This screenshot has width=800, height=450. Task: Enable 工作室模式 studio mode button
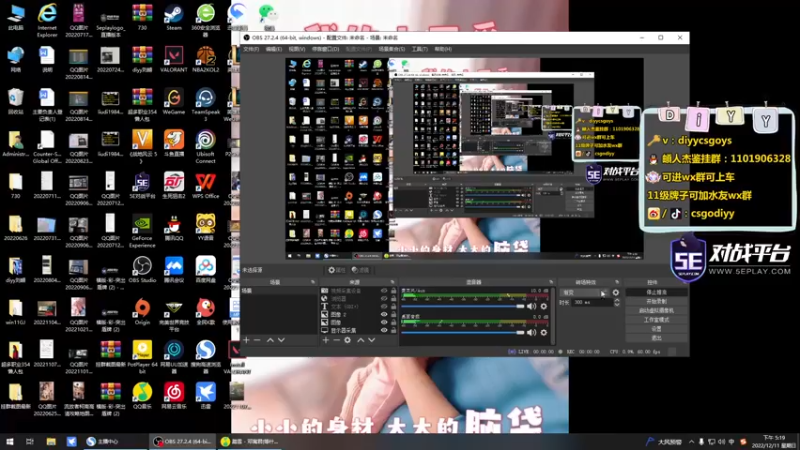[x=657, y=320]
